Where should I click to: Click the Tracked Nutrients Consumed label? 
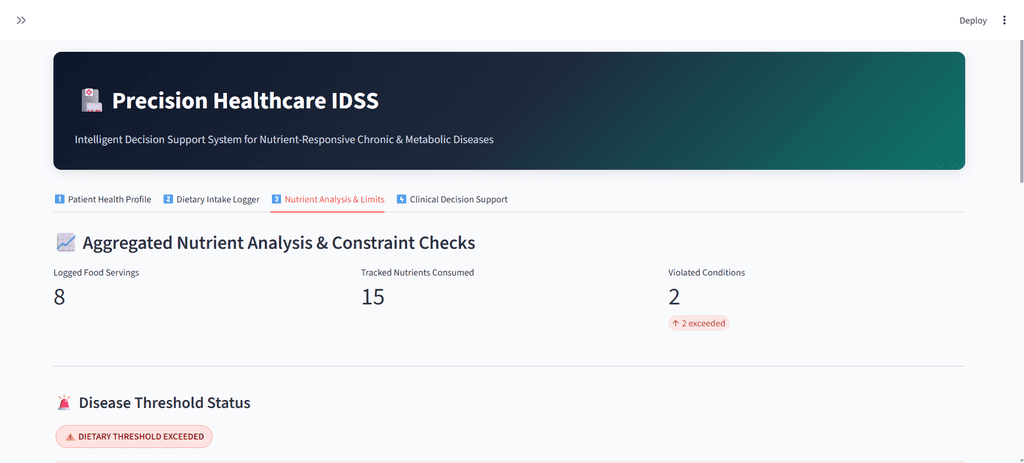point(417,272)
